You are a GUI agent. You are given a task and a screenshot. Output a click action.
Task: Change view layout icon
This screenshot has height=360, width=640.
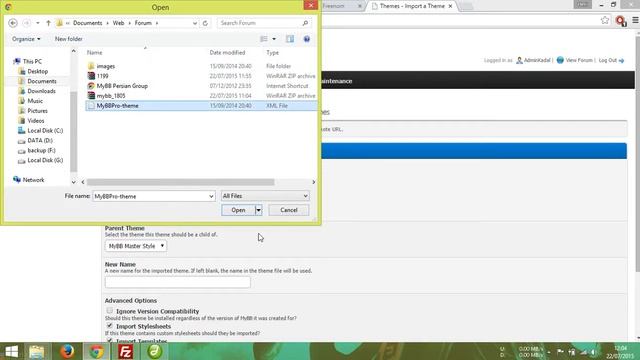tap(264, 39)
